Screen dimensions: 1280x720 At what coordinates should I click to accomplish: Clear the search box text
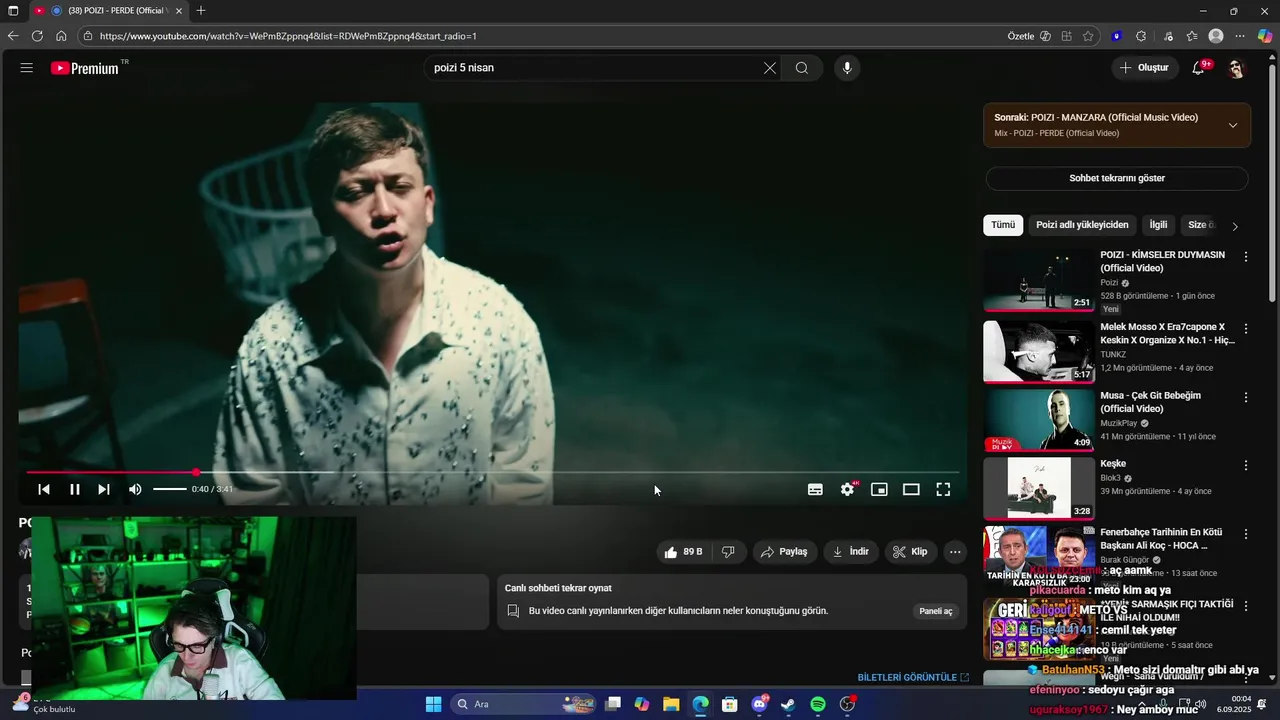(x=769, y=68)
